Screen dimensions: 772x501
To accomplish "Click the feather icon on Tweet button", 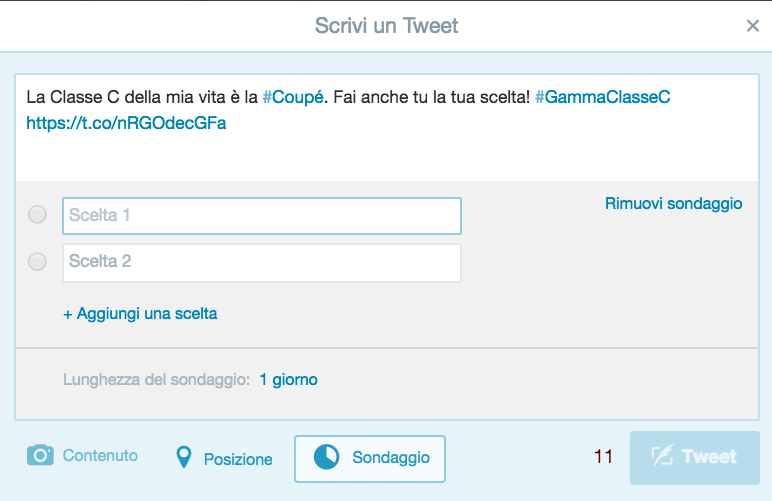I will 662,457.
